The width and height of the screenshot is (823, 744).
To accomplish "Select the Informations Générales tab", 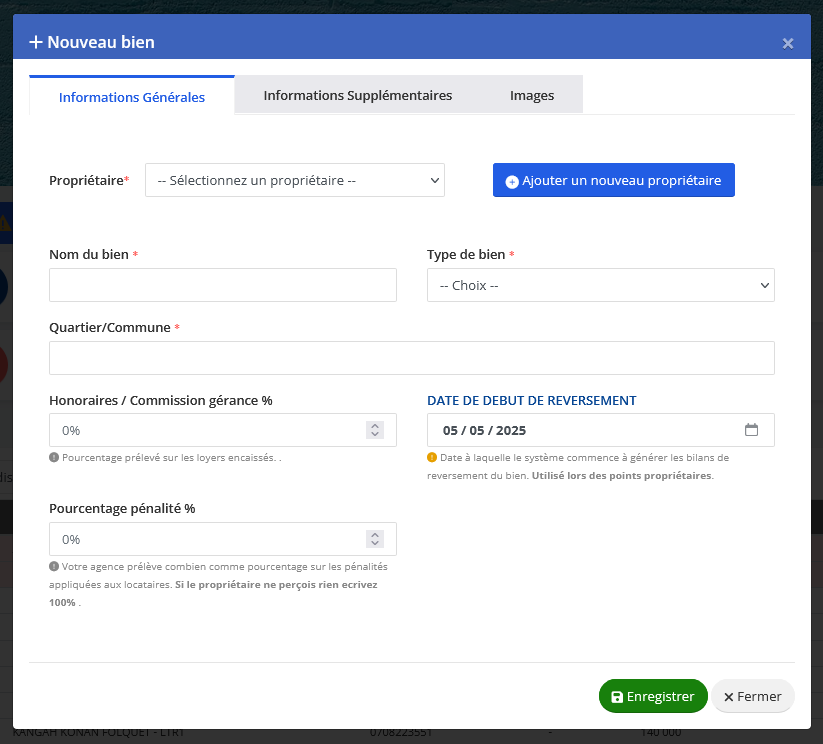I will 132,97.
